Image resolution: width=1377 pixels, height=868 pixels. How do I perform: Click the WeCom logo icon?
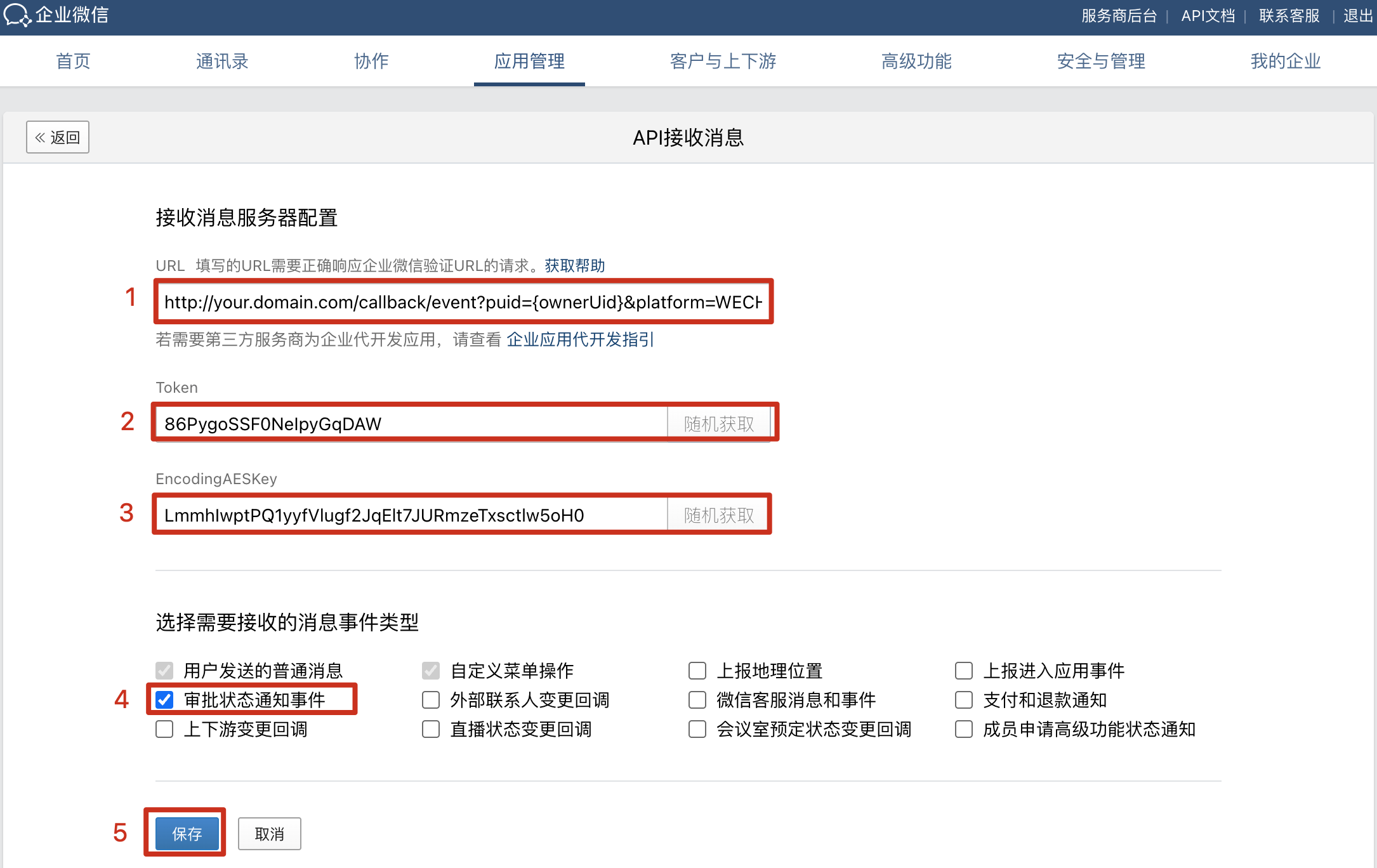[16, 15]
